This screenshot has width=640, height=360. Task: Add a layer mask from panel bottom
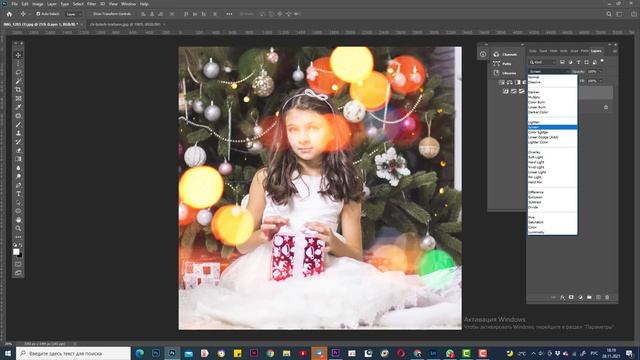(571, 298)
